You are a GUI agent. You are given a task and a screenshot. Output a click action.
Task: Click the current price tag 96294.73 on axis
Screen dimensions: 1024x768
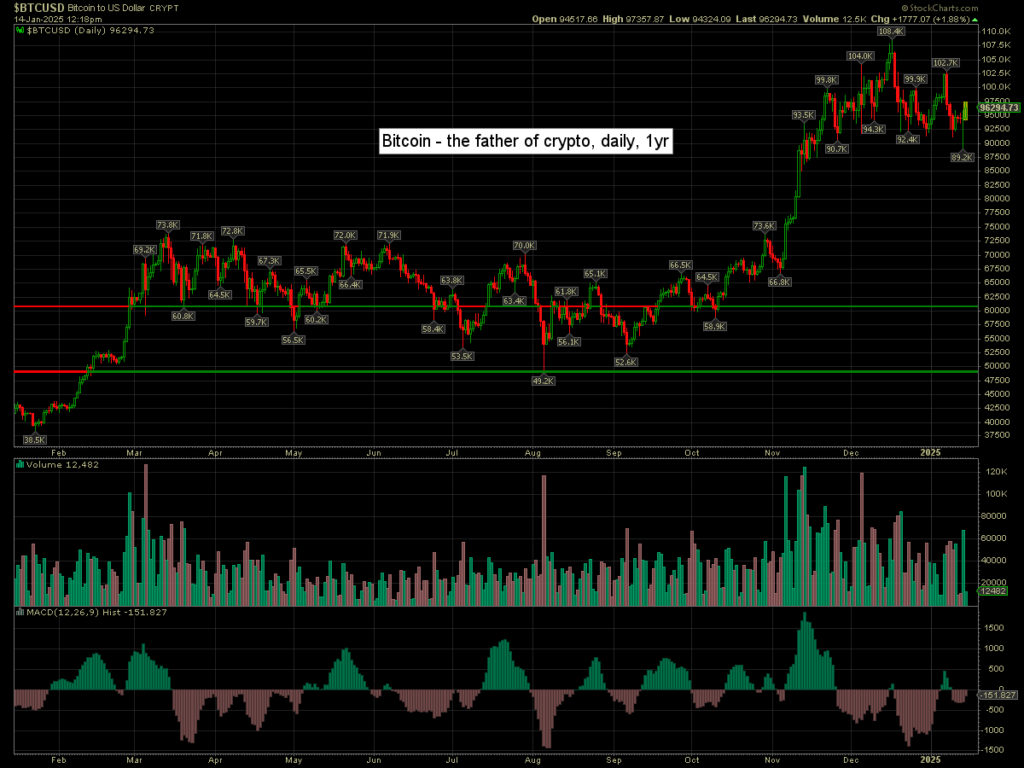point(1000,107)
